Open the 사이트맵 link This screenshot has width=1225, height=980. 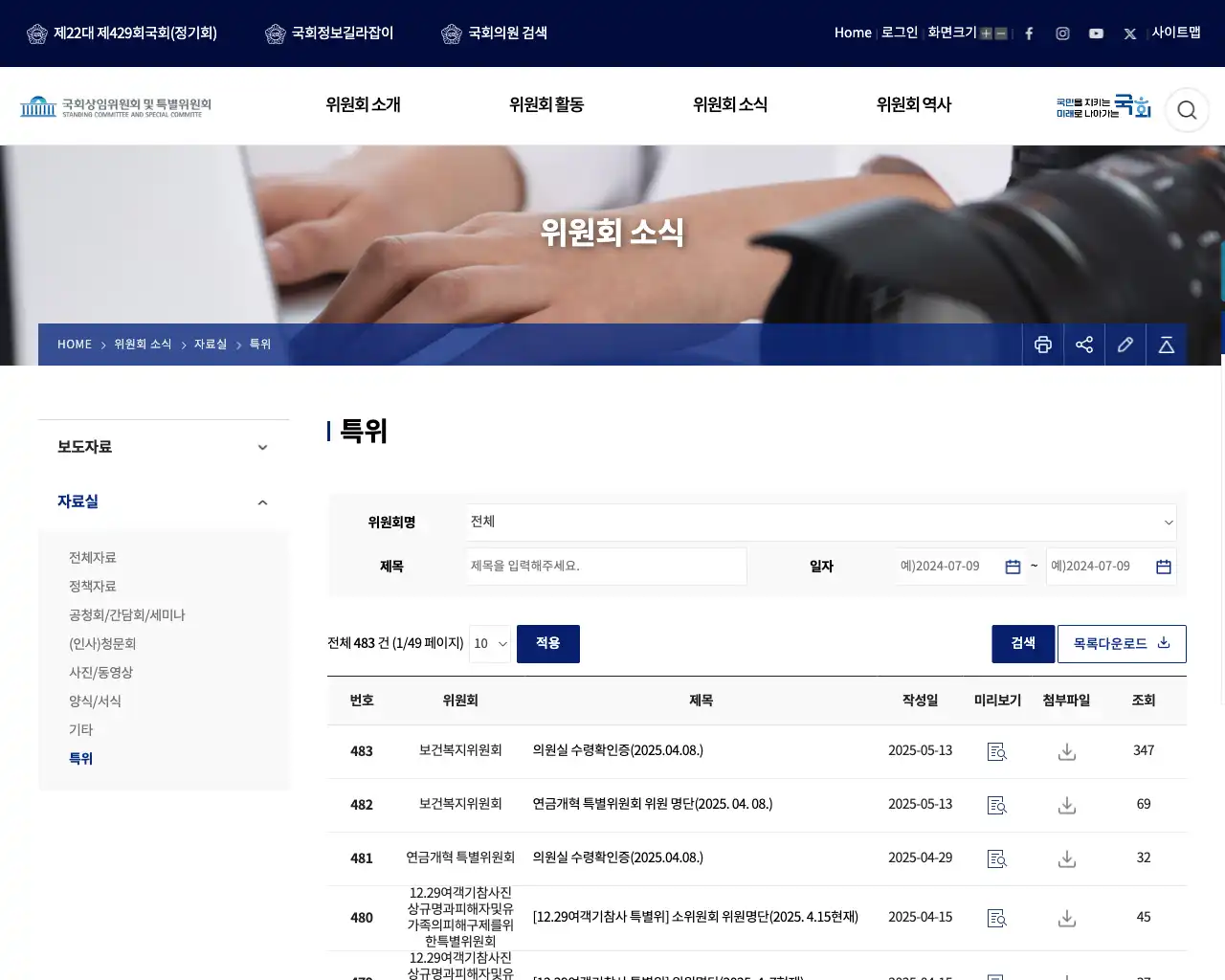[1176, 33]
